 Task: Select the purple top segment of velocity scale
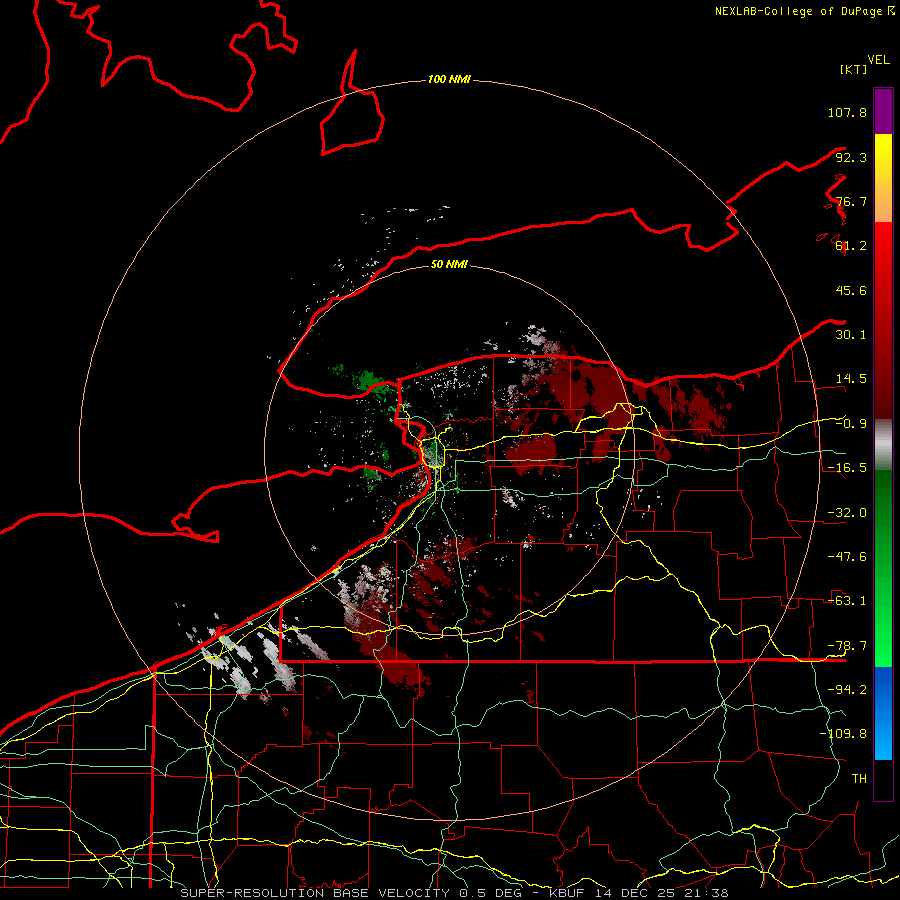(x=883, y=111)
